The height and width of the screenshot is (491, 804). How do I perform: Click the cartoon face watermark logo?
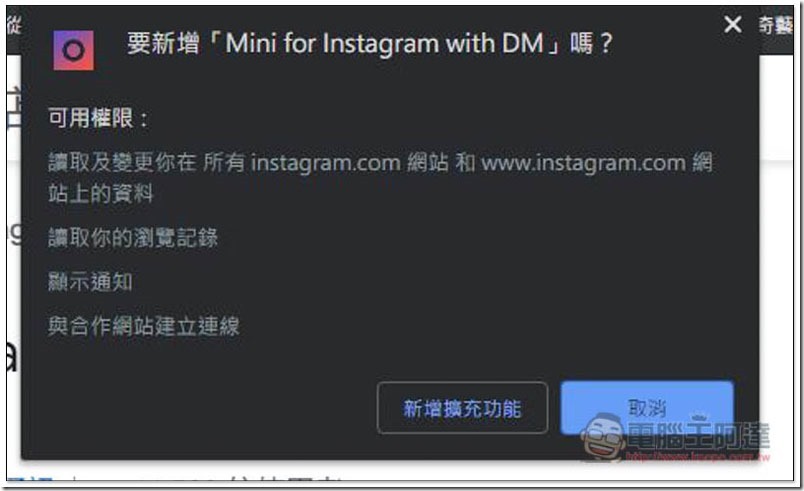(x=604, y=437)
